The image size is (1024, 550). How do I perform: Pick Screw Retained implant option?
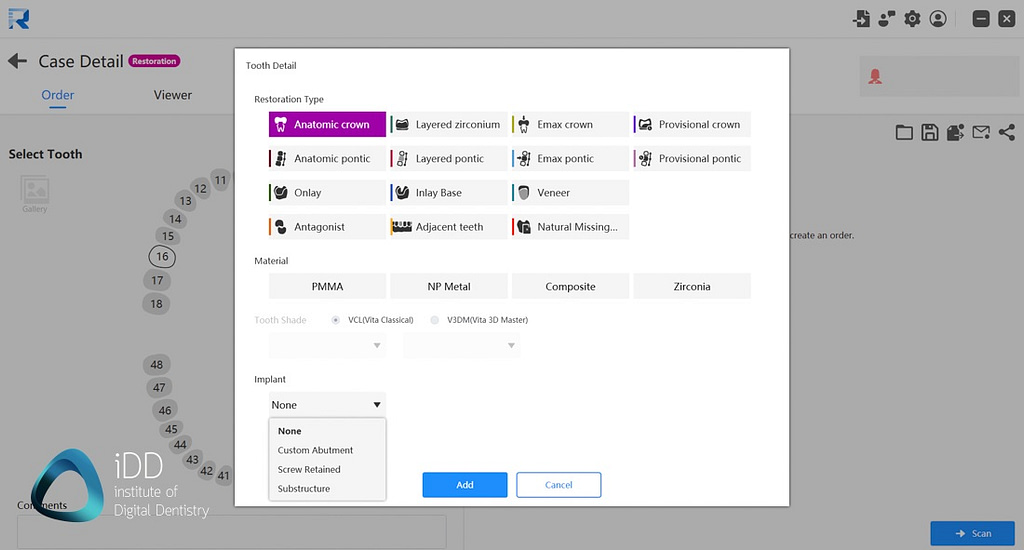click(309, 469)
